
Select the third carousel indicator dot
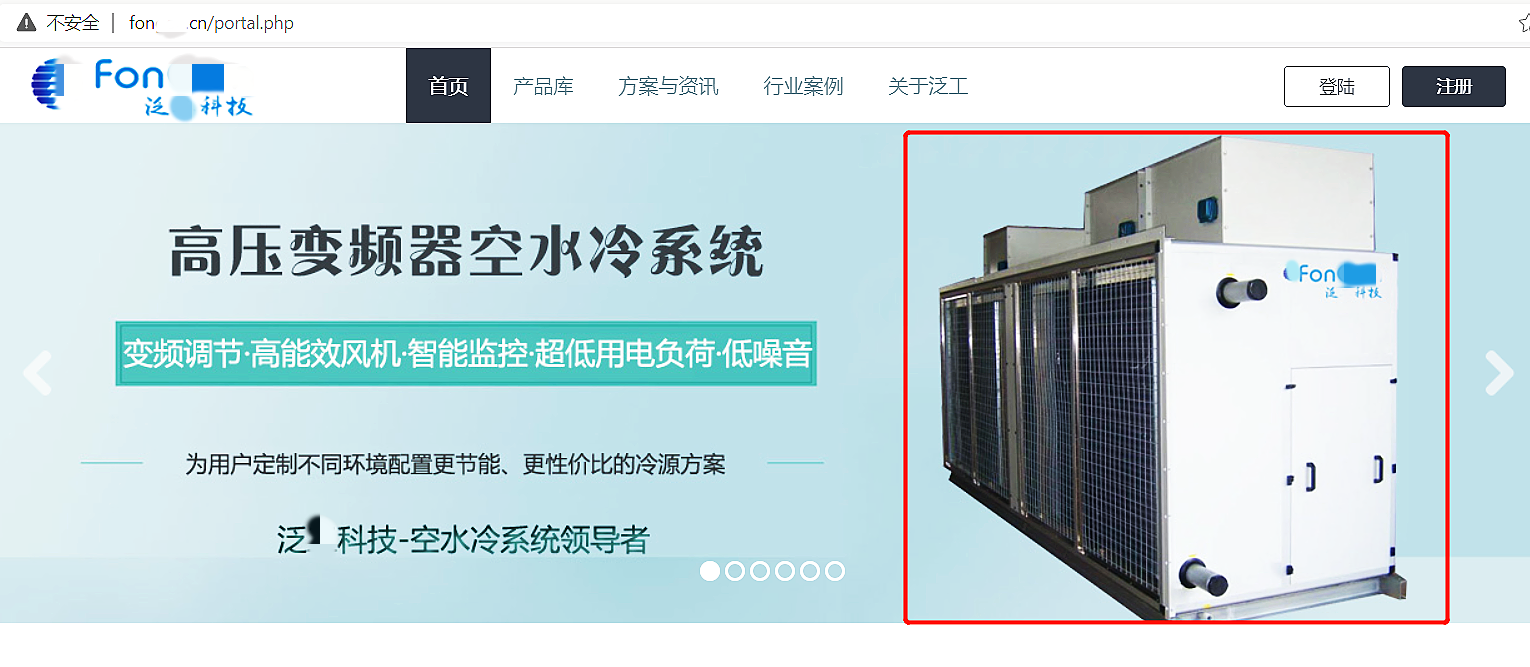[x=760, y=571]
